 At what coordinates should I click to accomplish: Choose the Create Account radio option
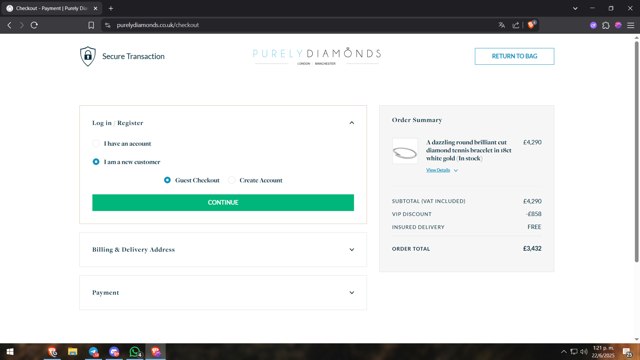coord(232,180)
